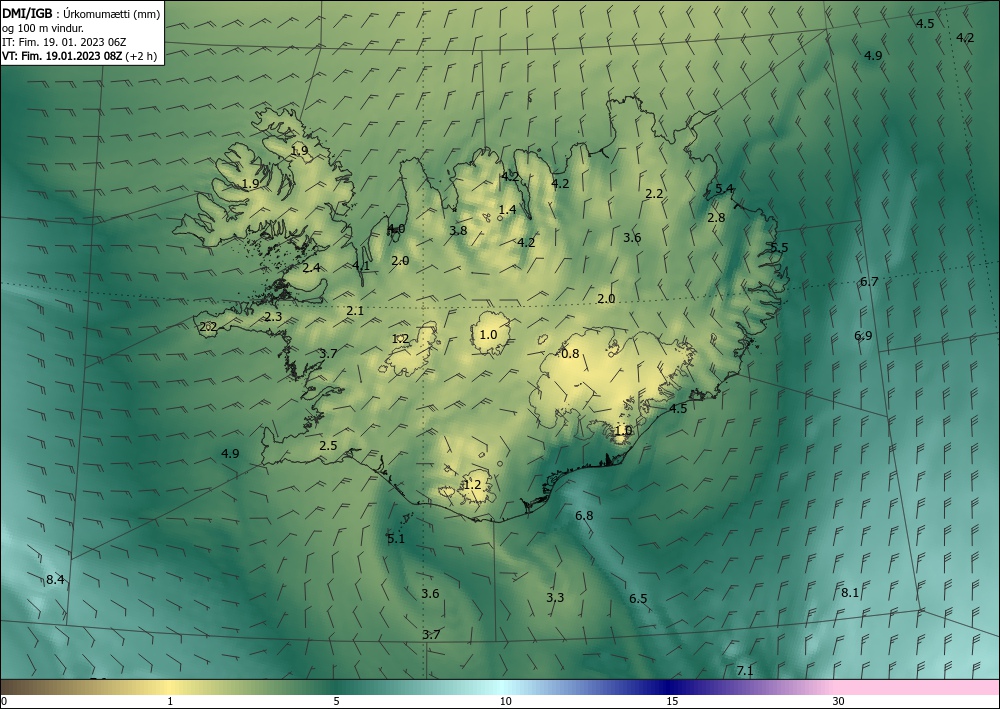Click the 0.8 value on the large glacier
The width and height of the screenshot is (1000, 709).
[570, 353]
